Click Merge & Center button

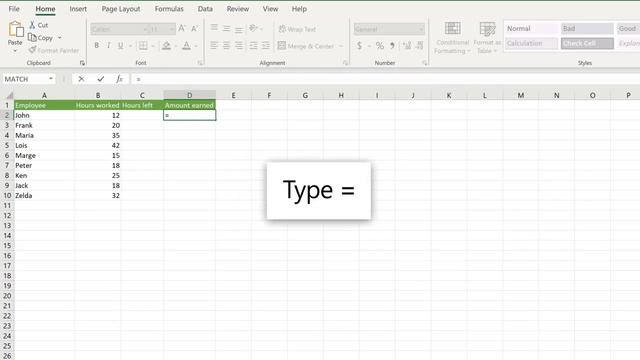(x=306, y=46)
